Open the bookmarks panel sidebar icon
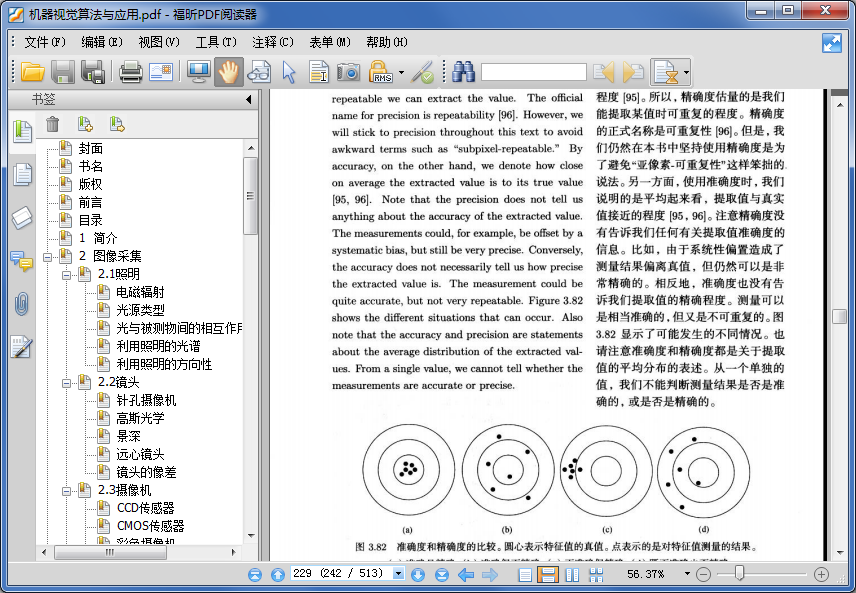The width and height of the screenshot is (856, 593). click(22, 132)
